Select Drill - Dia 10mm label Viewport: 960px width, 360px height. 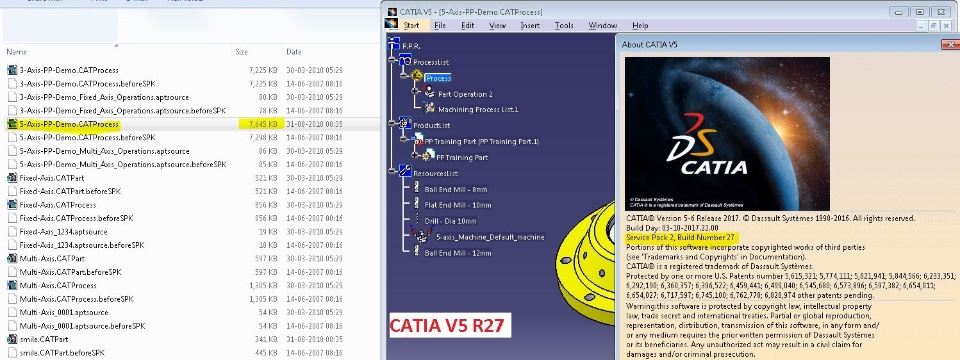[450, 221]
